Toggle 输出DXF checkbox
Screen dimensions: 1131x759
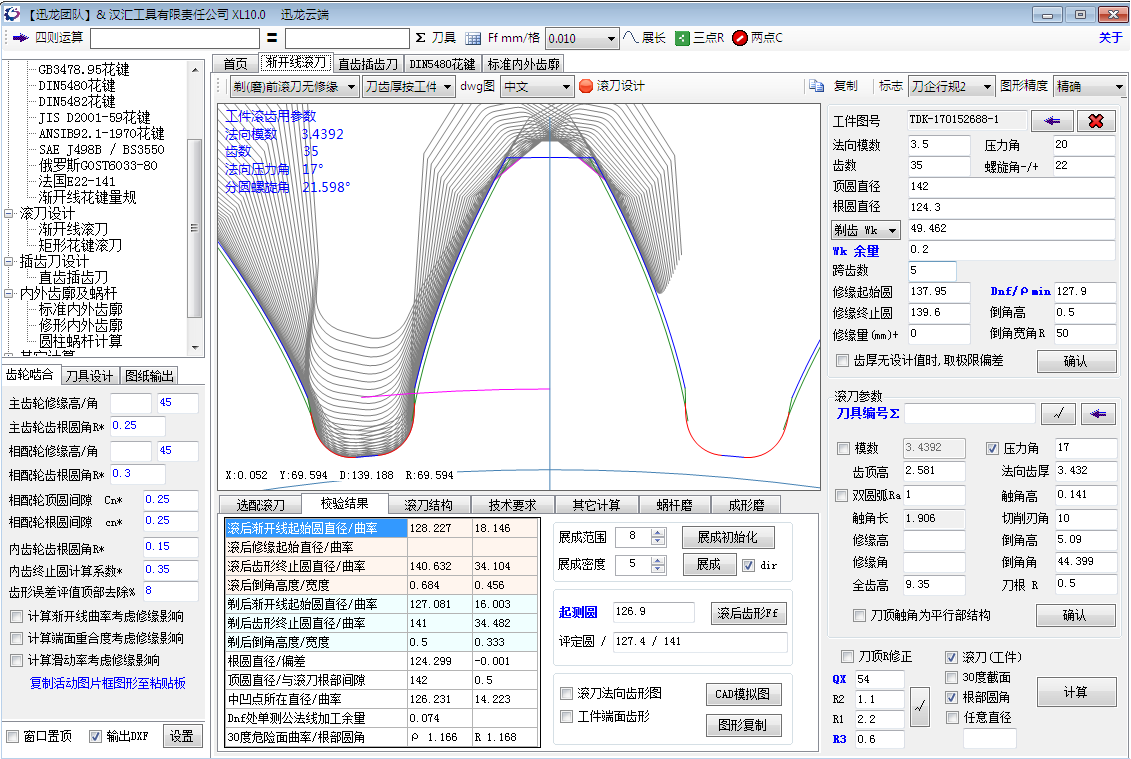[95, 737]
